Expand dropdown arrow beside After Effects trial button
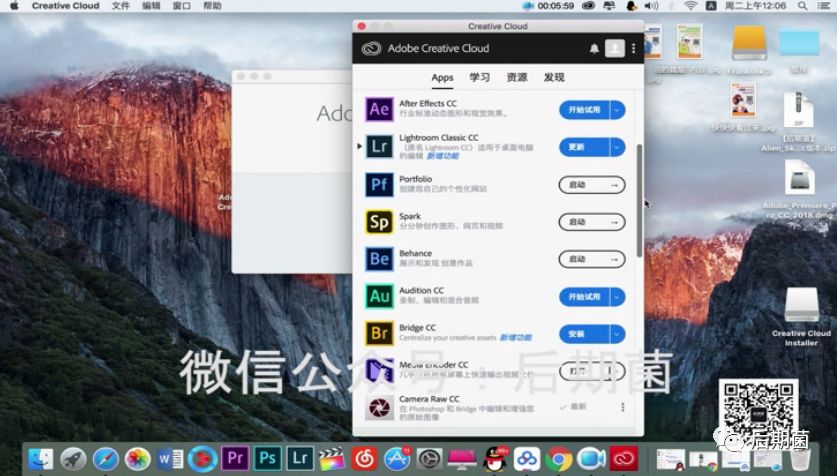837x476 pixels. [617, 110]
